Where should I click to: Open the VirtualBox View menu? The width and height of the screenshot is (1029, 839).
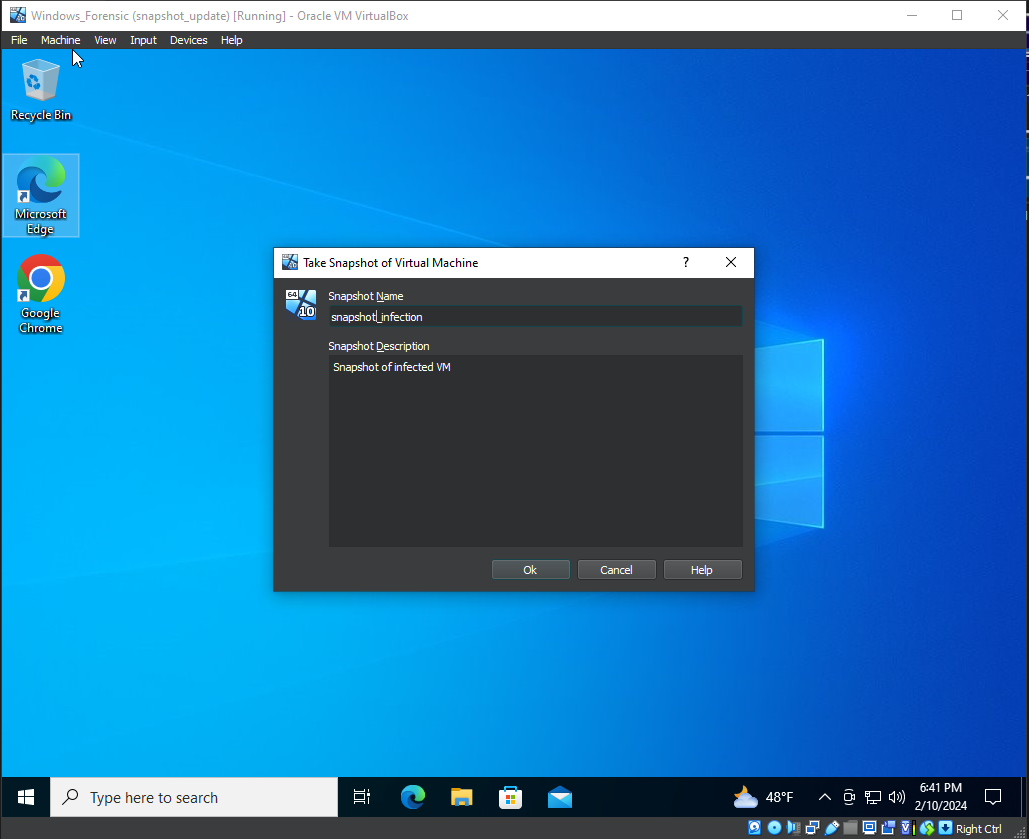tap(105, 40)
